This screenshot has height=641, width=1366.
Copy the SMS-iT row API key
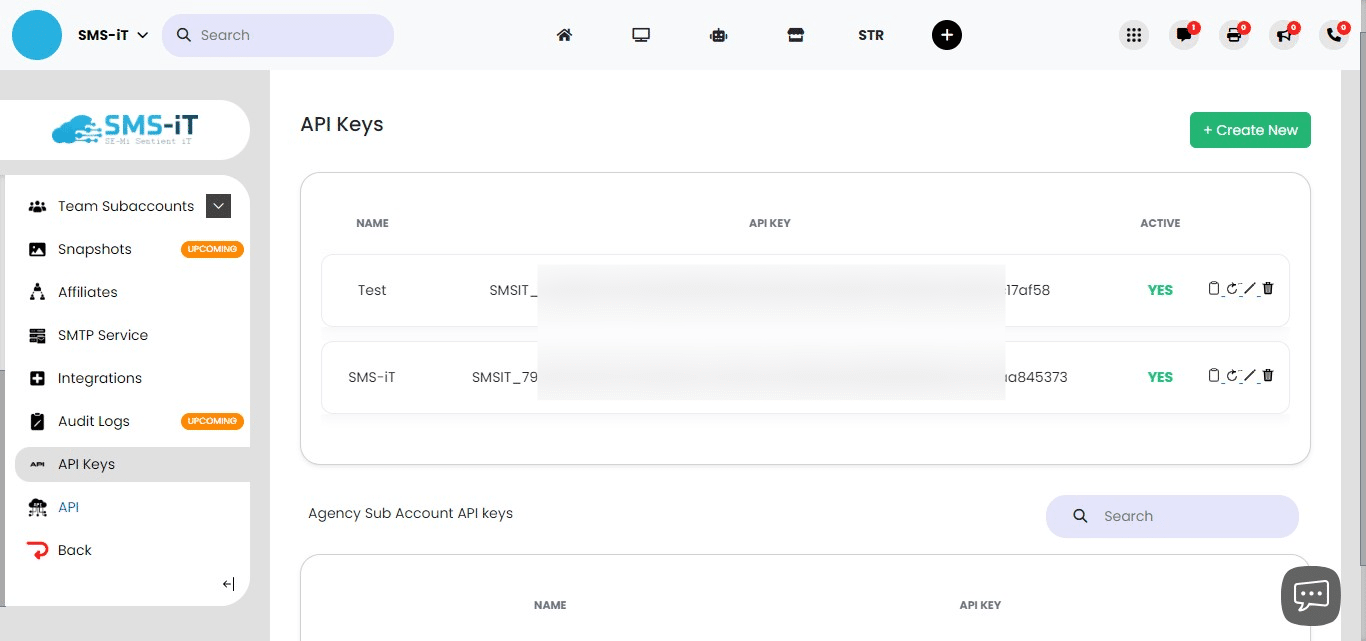pos(1214,376)
